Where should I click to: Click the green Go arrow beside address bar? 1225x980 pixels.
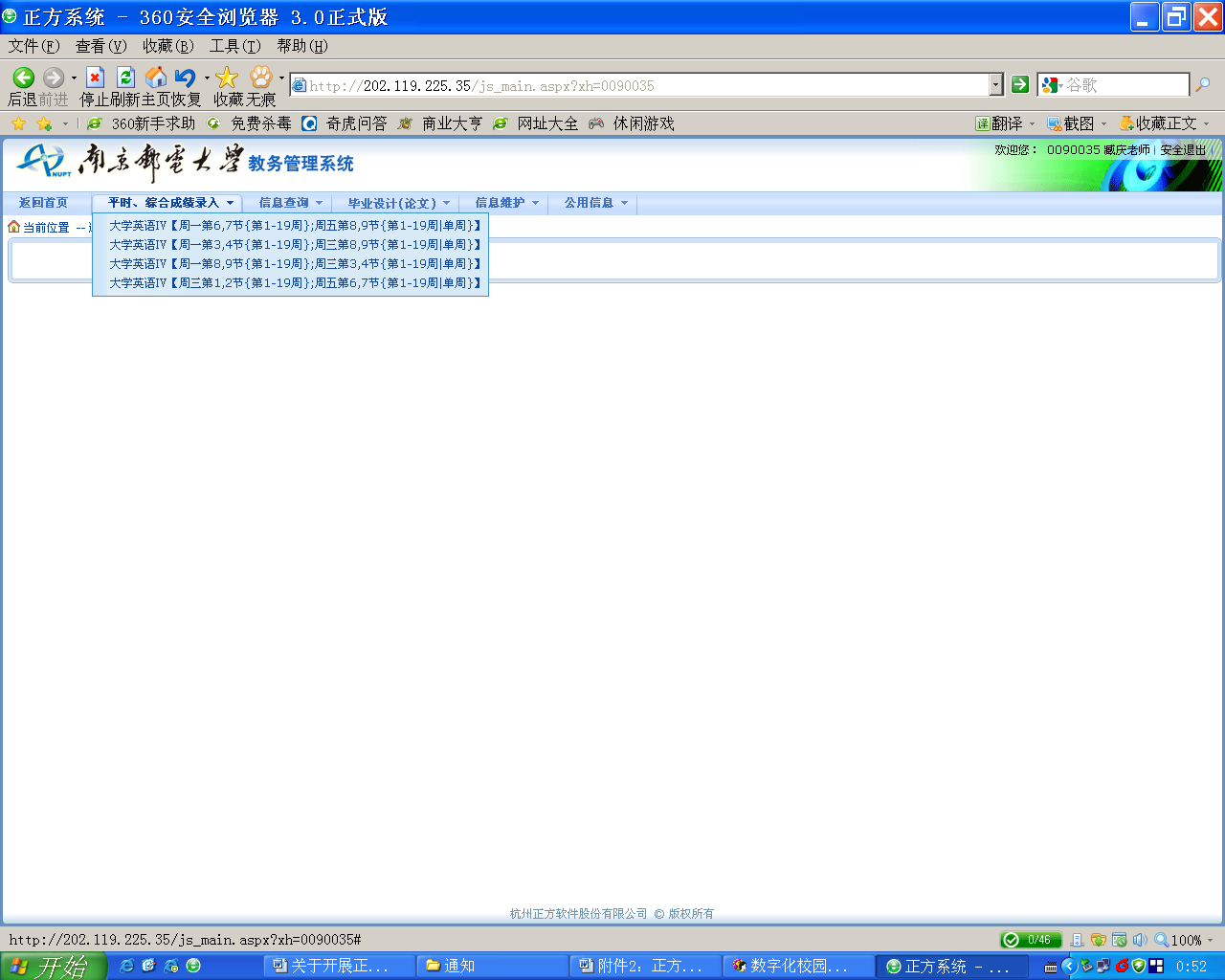tap(1020, 85)
